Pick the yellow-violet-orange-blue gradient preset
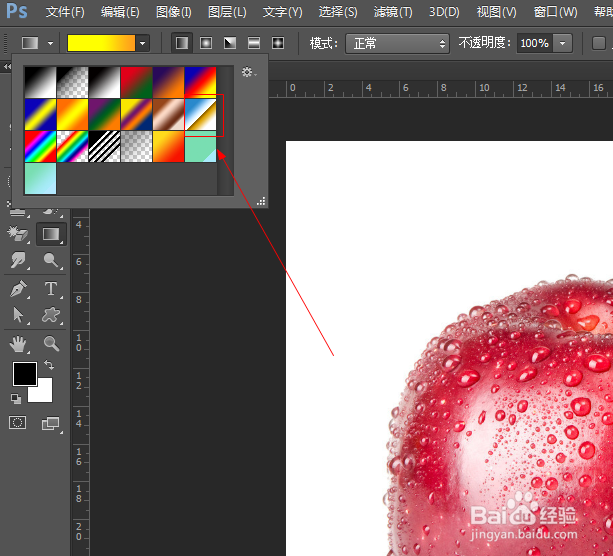The image size is (613, 556). coord(136,114)
